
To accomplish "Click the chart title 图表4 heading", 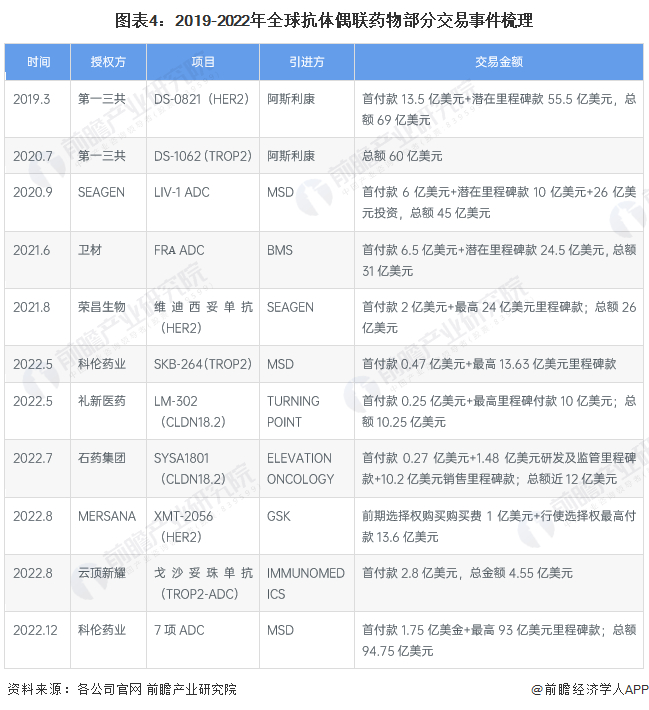I will pos(324,20).
